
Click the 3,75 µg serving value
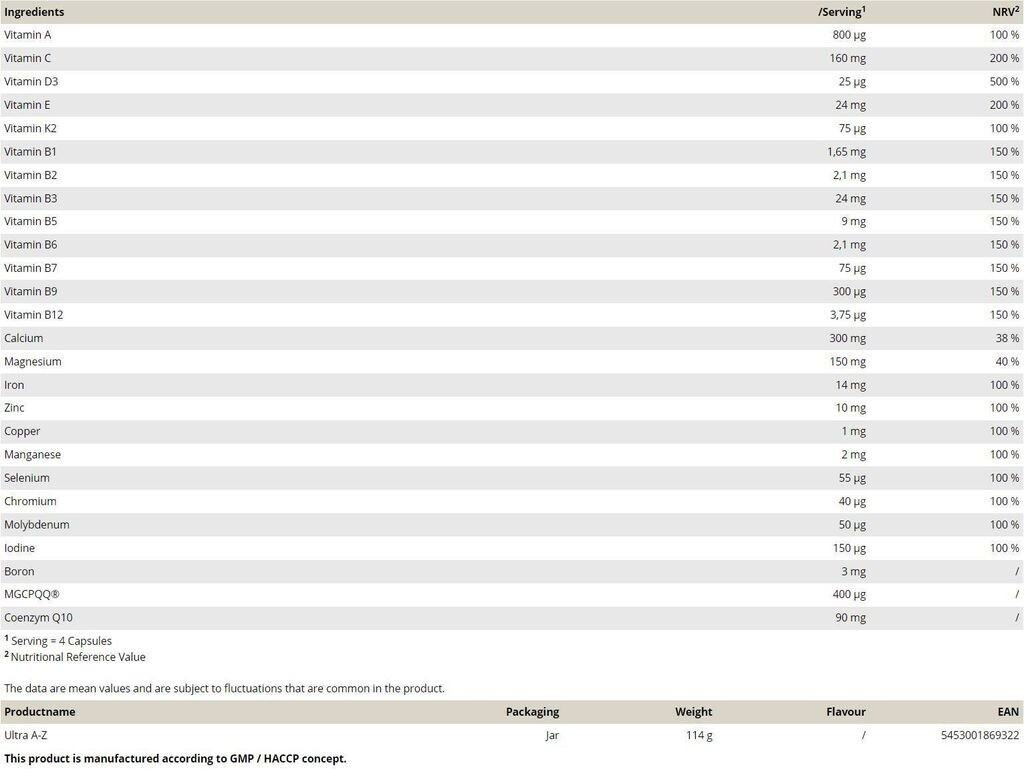[846, 315]
